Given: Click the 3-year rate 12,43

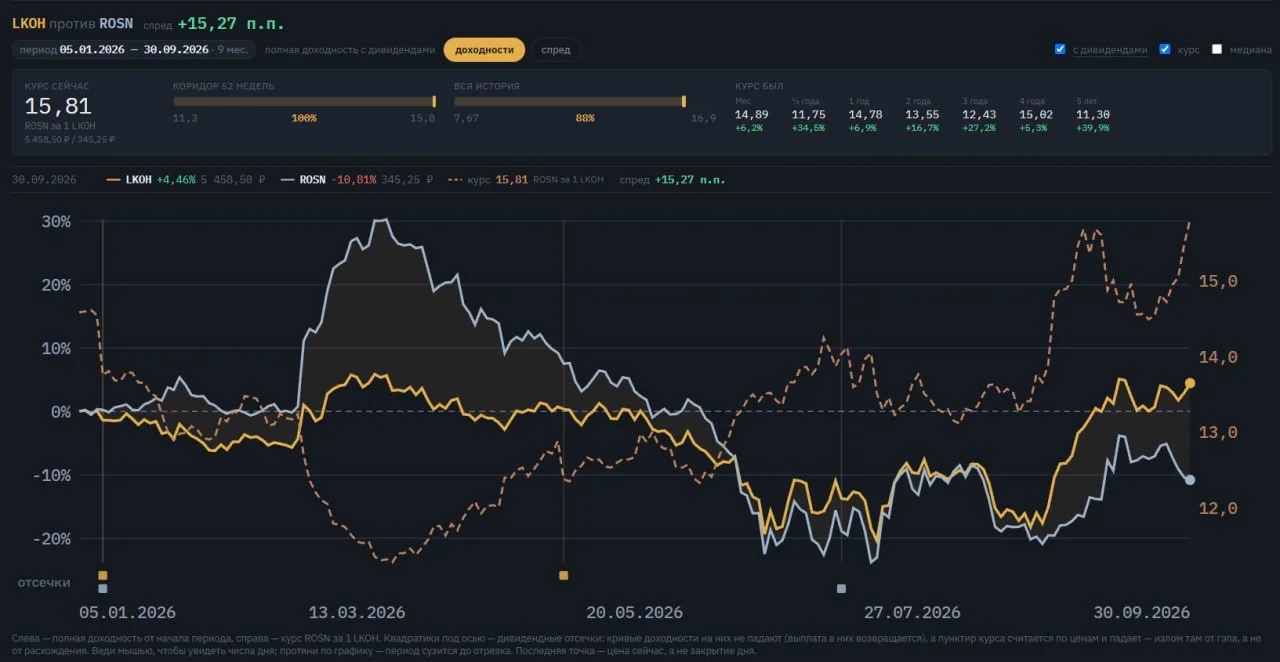Looking at the screenshot, I should 979,114.
